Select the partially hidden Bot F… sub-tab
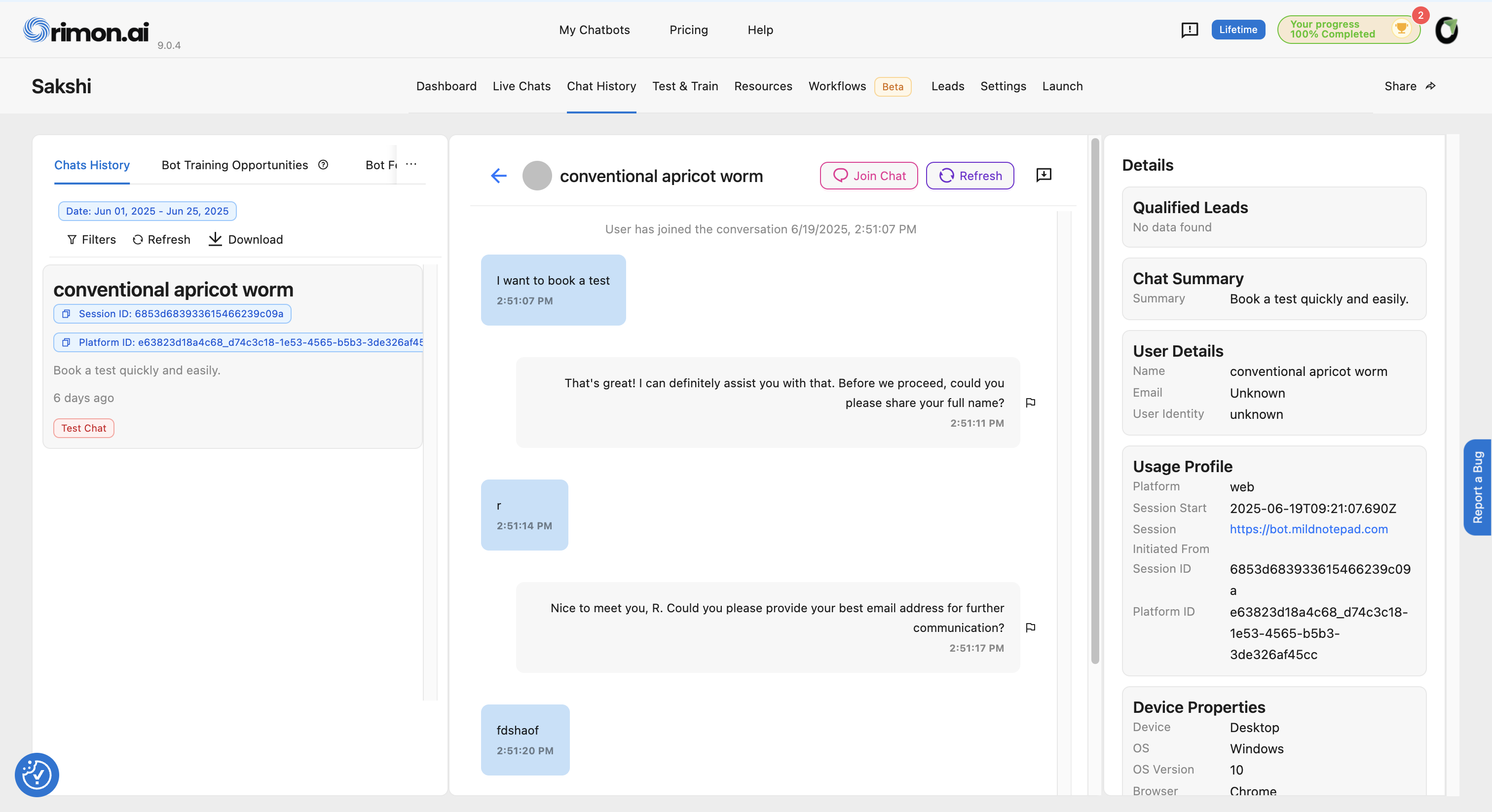This screenshot has height=812, width=1492. pyautogui.click(x=380, y=165)
